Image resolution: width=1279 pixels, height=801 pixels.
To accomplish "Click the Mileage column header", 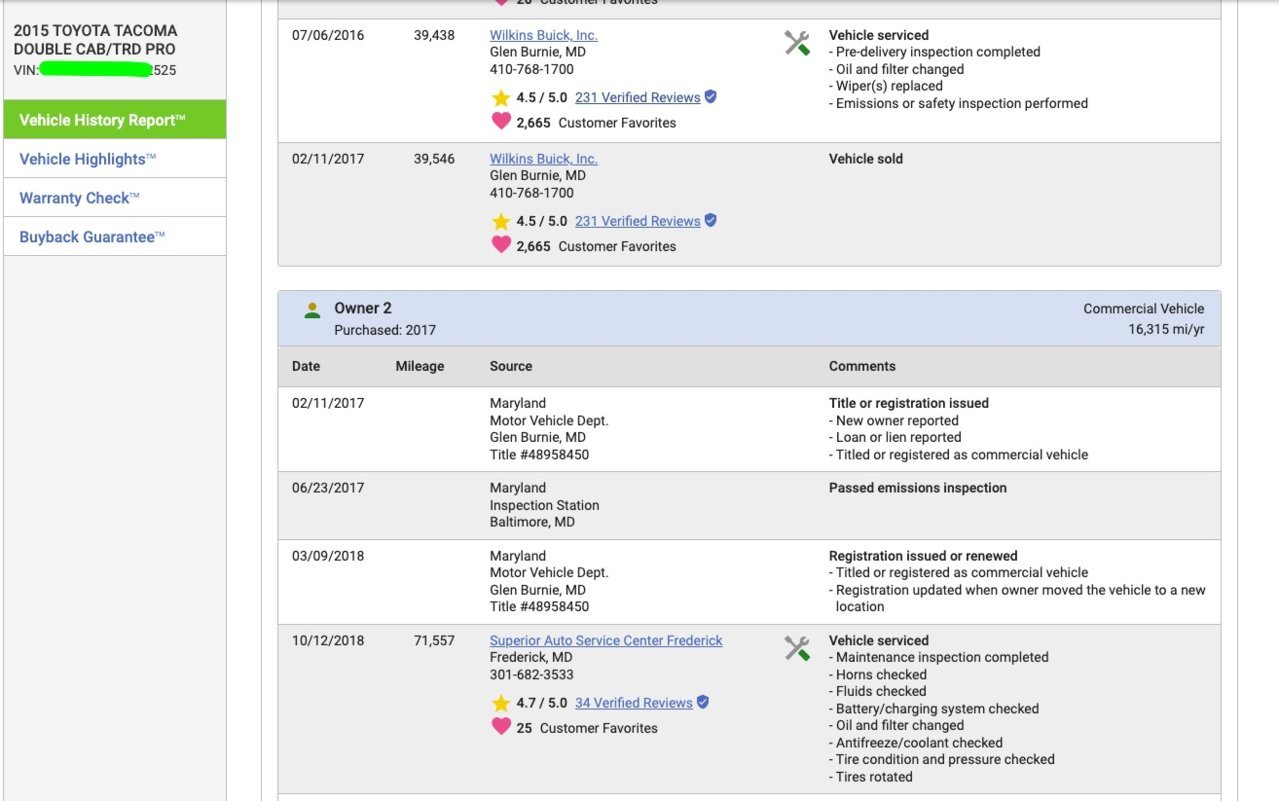I will pyautogui.click(x=420, y=366).
